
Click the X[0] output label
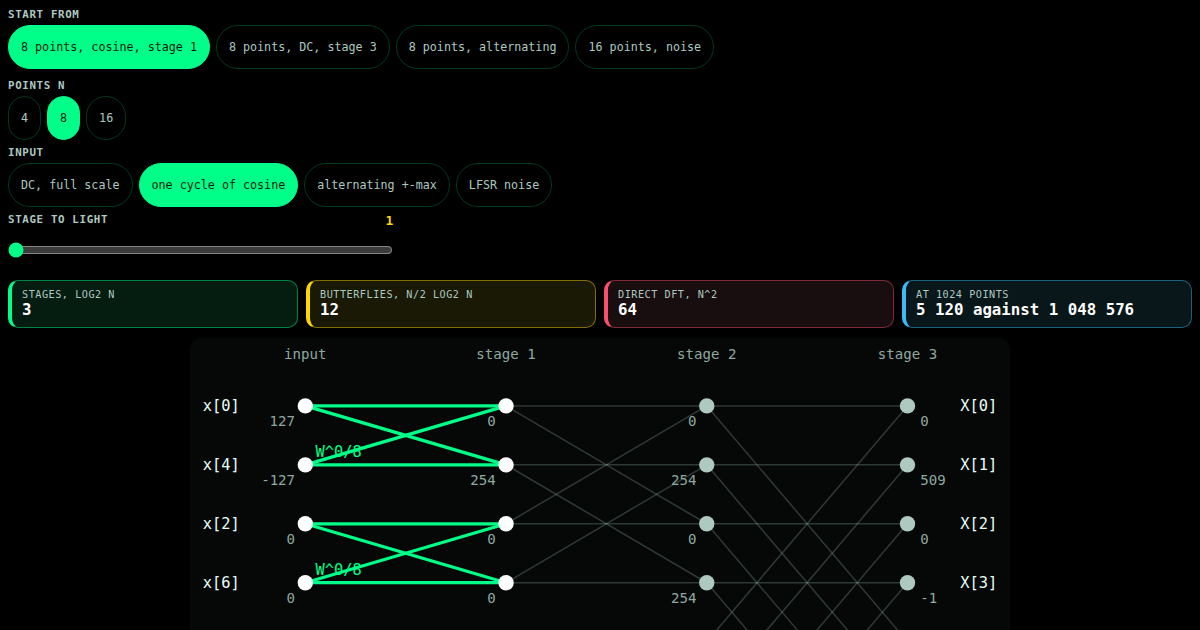point(978,405)
